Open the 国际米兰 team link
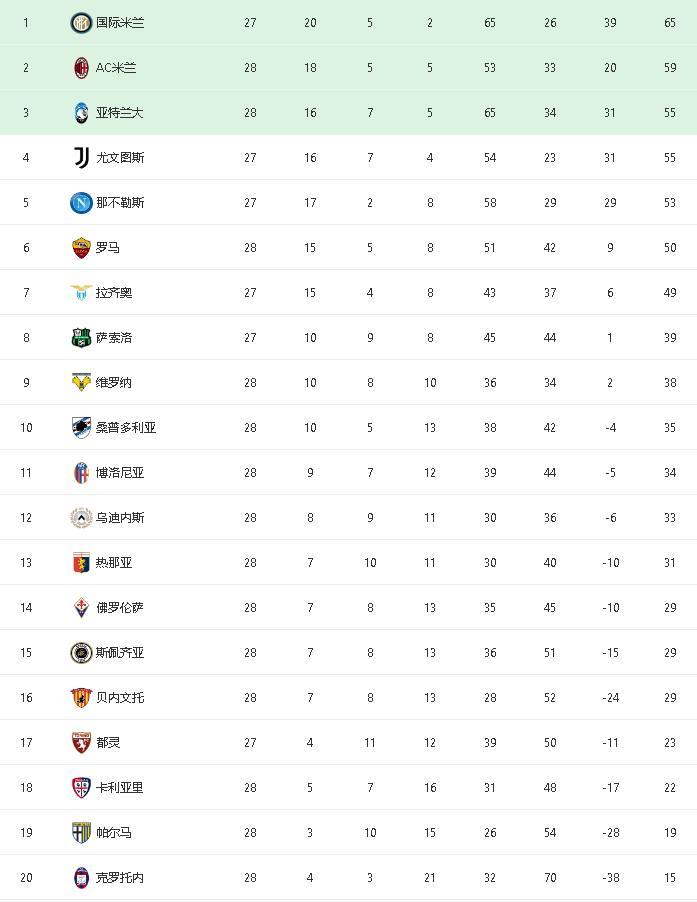Screen dimensions: 697x902 pos(120,22)
